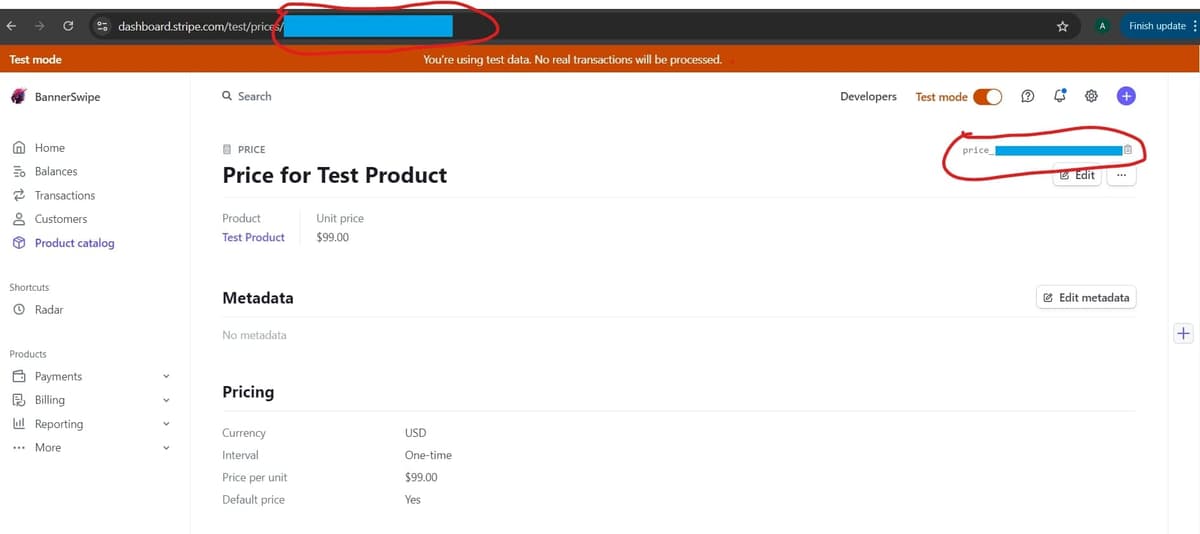
Task: Copy the price ID with clipboard icon
Action: (x=1127, y=150)
